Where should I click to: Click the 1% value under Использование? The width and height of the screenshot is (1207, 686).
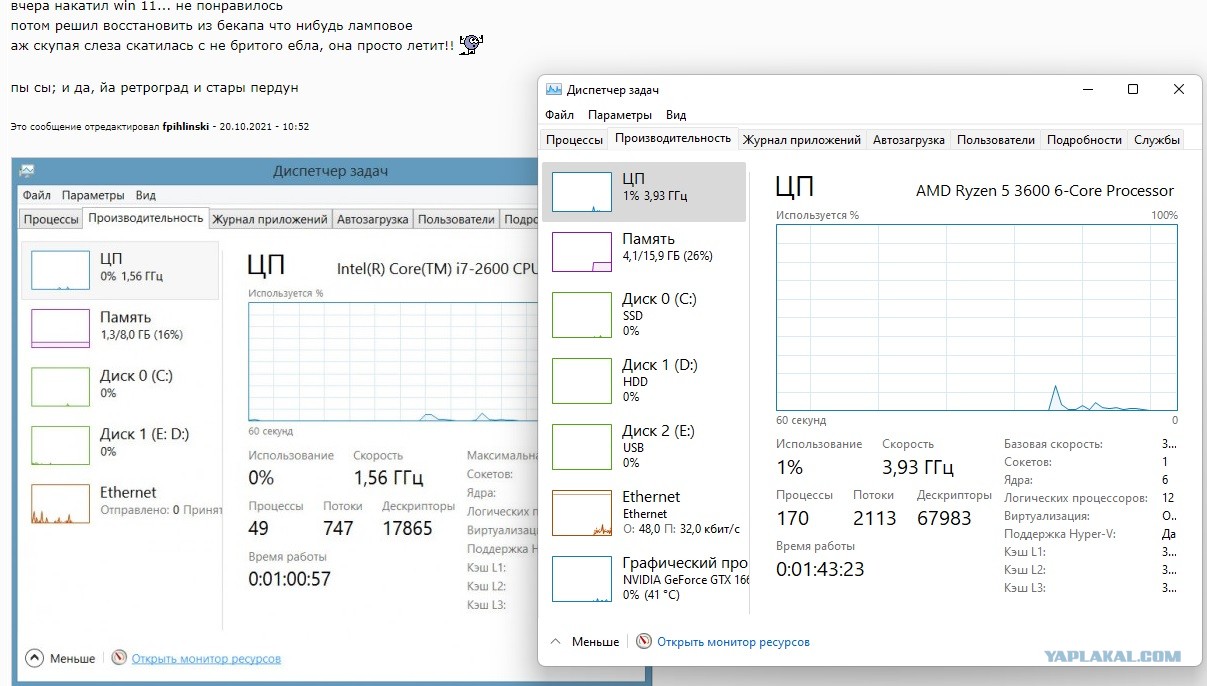pos(789,467)
